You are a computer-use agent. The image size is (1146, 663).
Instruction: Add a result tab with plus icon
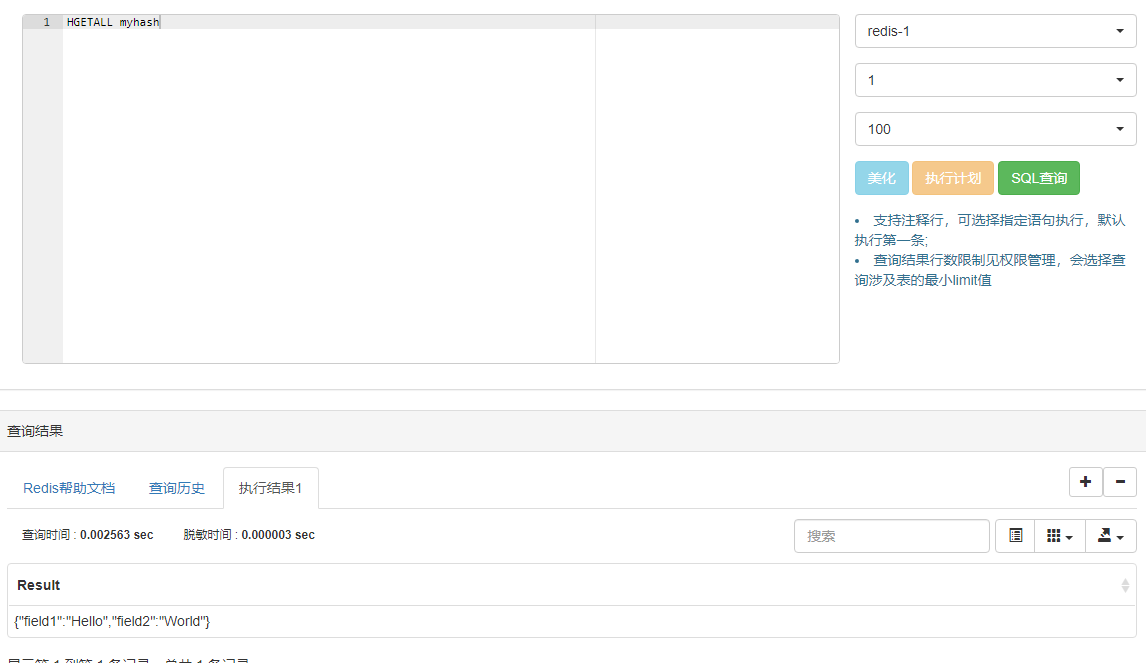pos(1085,482)
